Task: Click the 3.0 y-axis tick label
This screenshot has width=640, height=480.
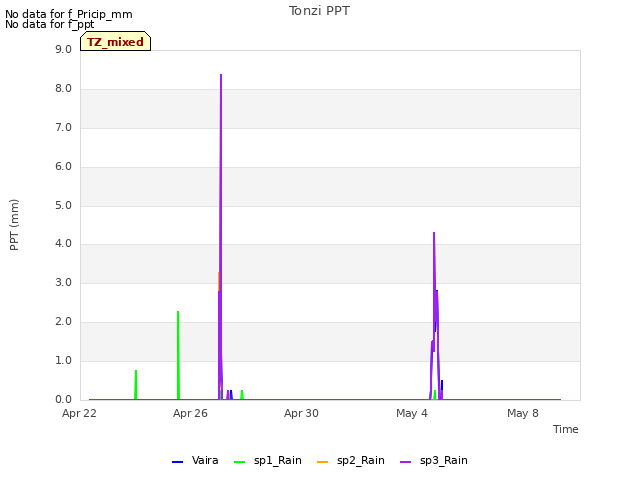Action: [63, 282]
